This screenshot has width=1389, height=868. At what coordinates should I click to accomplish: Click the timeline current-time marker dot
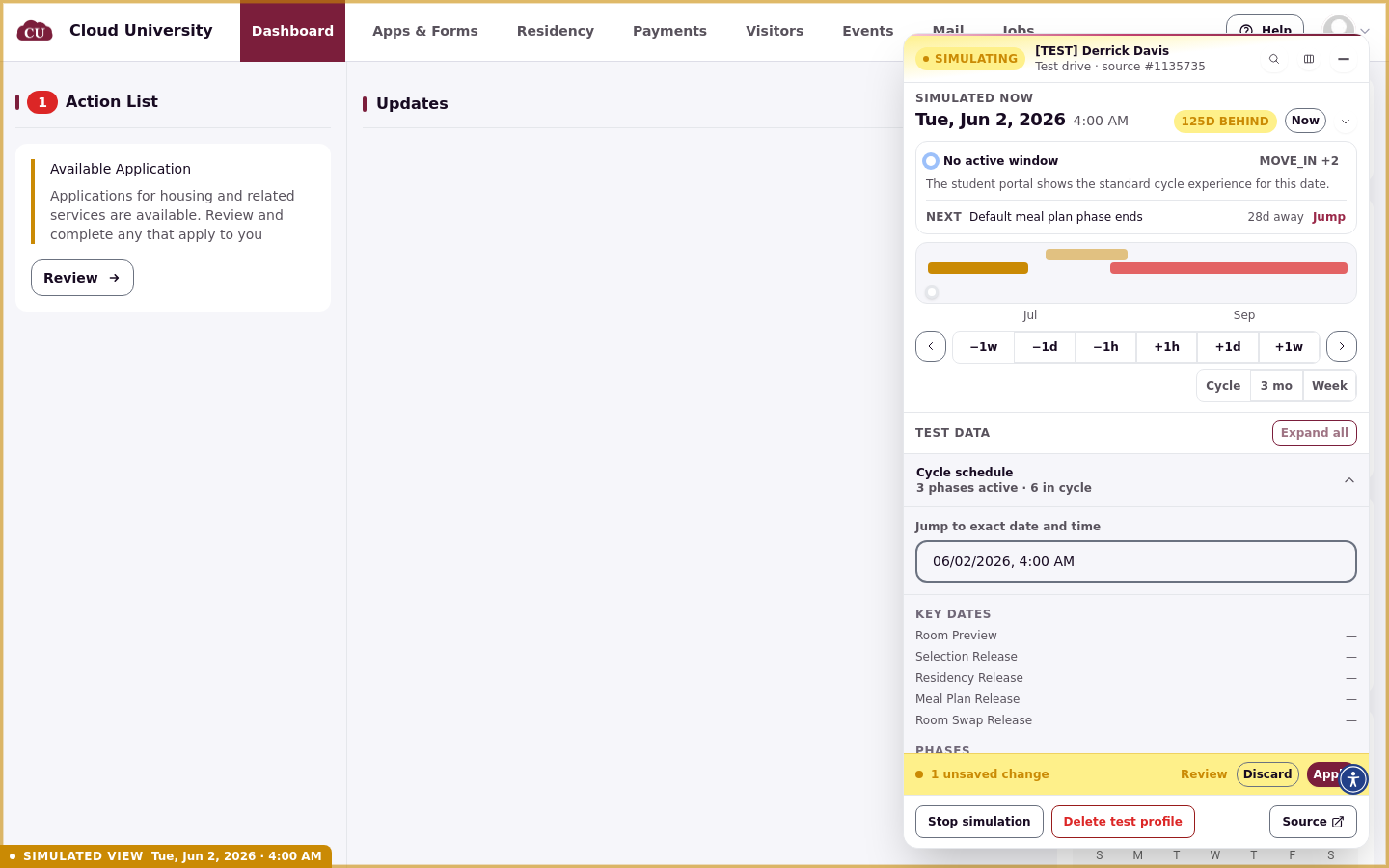(x=932, y=292)
